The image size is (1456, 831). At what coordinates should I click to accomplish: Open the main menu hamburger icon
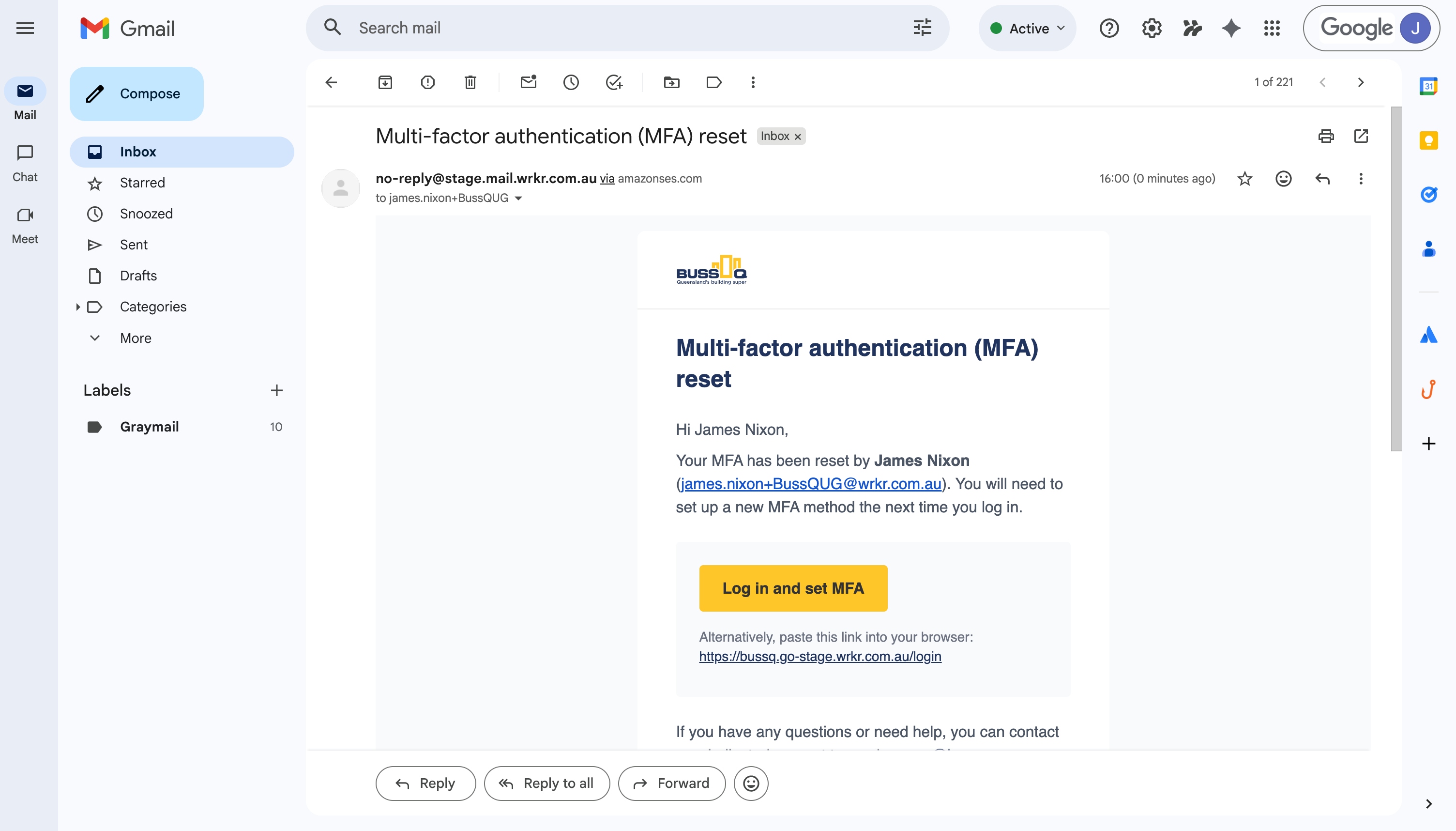coord(25,28)
